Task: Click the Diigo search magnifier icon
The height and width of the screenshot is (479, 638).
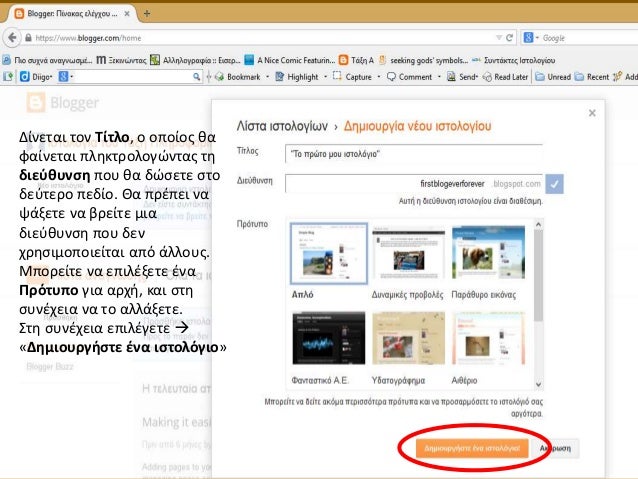Action: click(197, 77)
